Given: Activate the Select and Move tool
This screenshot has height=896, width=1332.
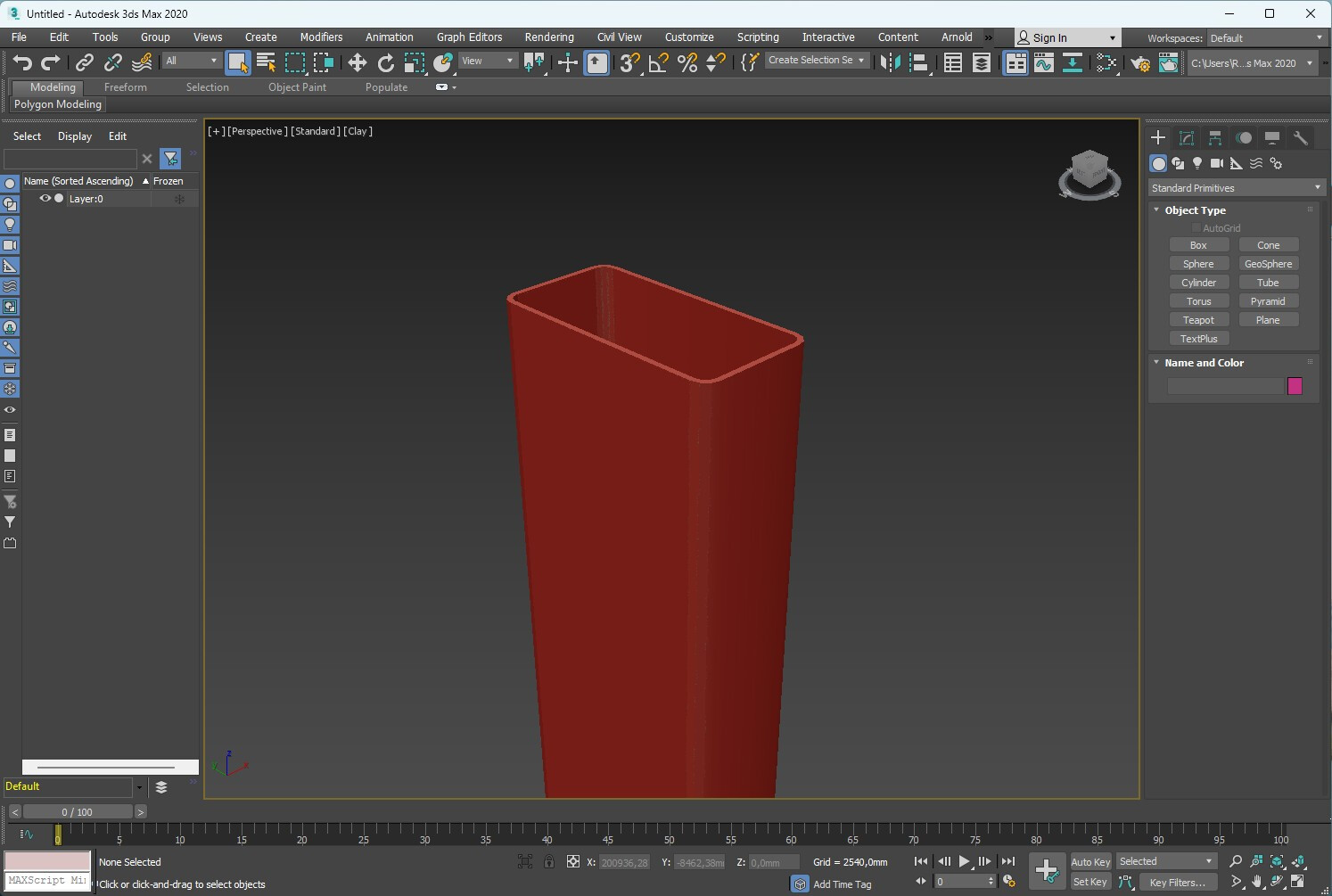Looking at the screenshot, I should [x=357, y=62].
